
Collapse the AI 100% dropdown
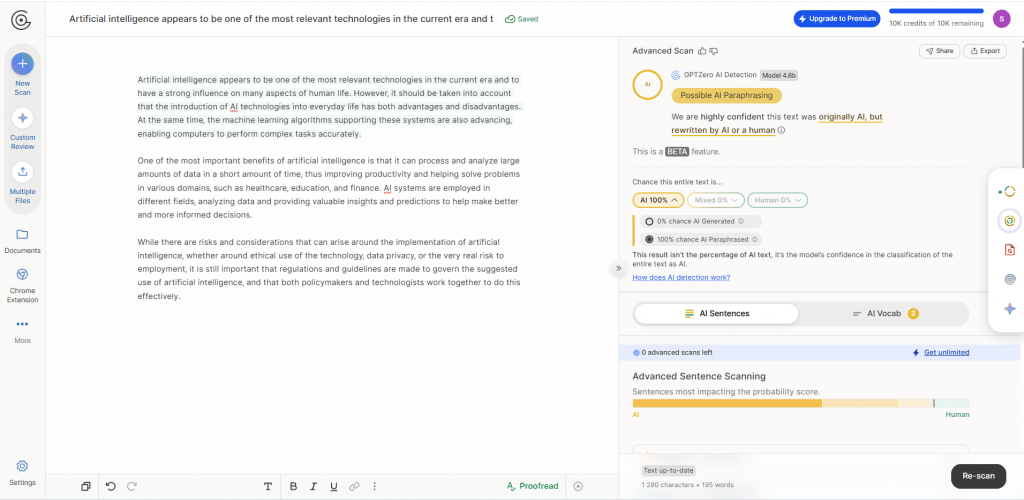[x=658, y=200]
